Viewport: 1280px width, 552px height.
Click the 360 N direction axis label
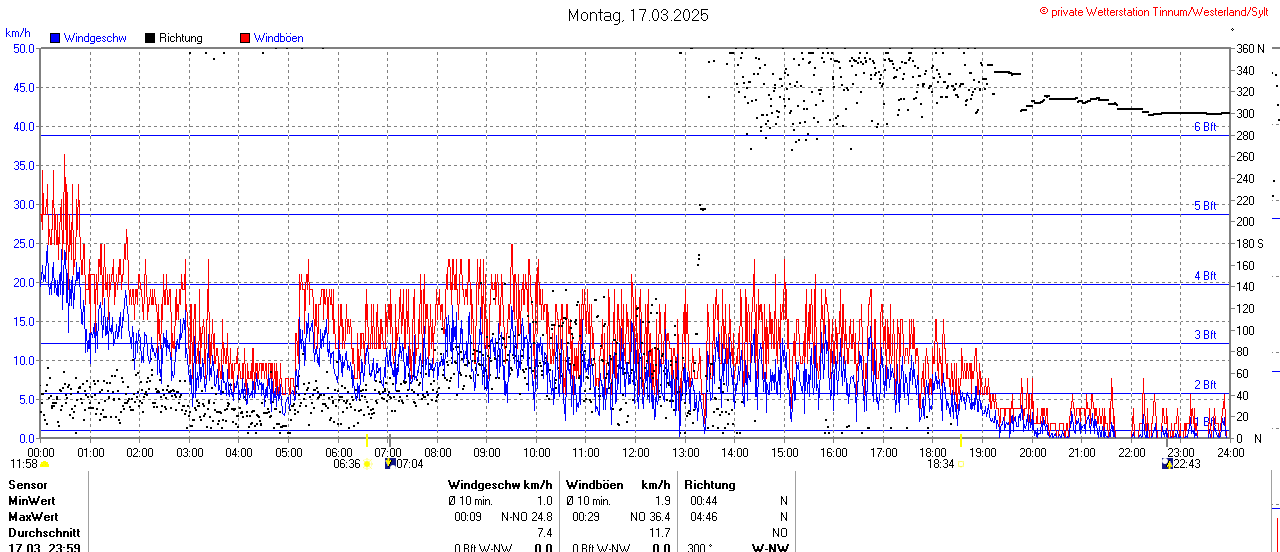click(1250, 48)
